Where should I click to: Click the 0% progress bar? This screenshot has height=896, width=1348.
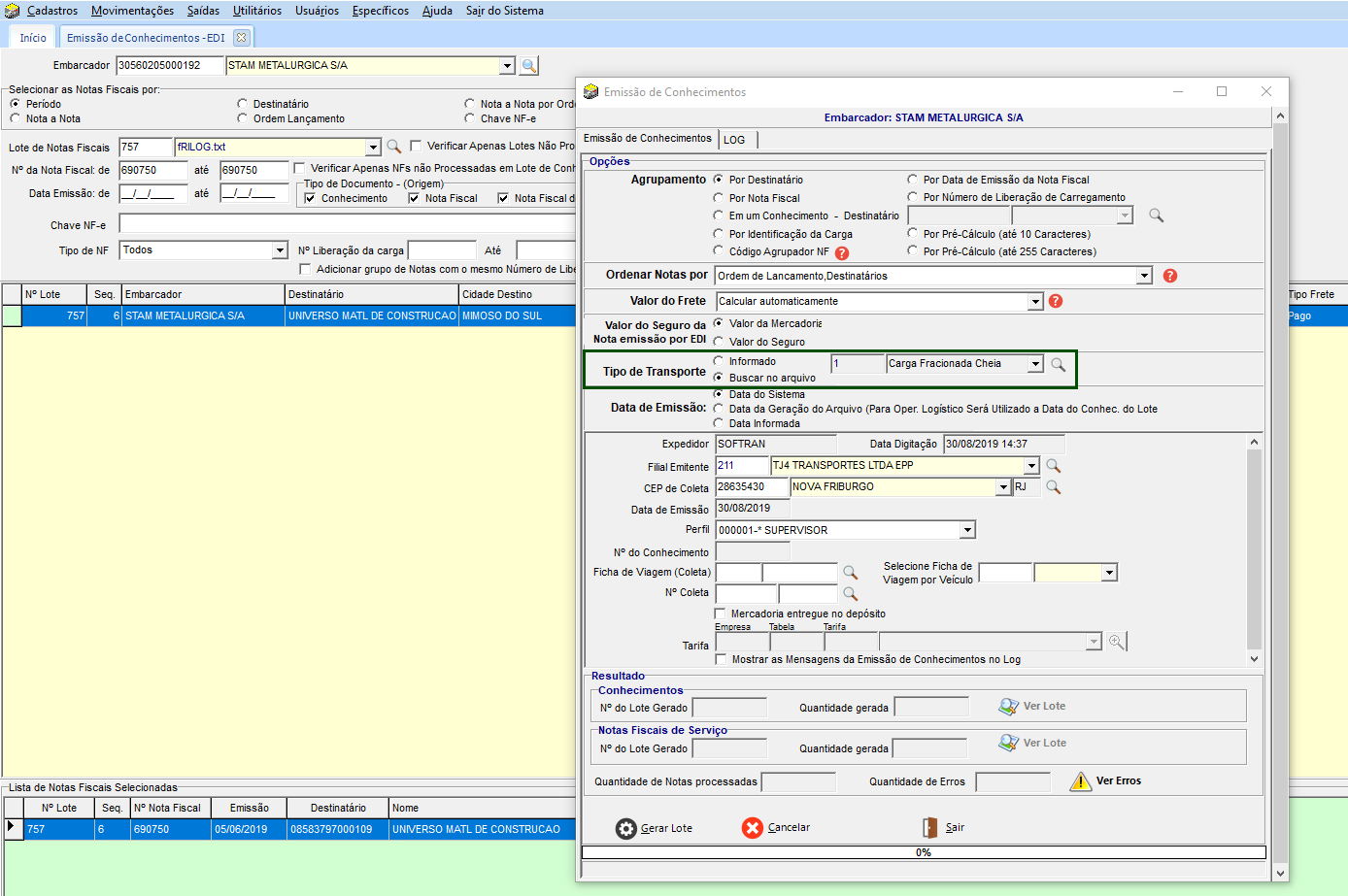pos(923,852)
